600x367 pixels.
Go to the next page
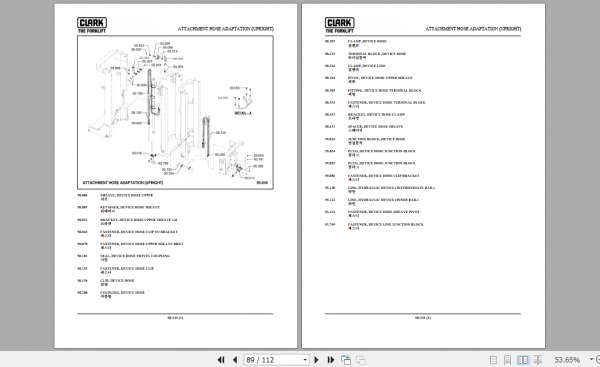316,360
